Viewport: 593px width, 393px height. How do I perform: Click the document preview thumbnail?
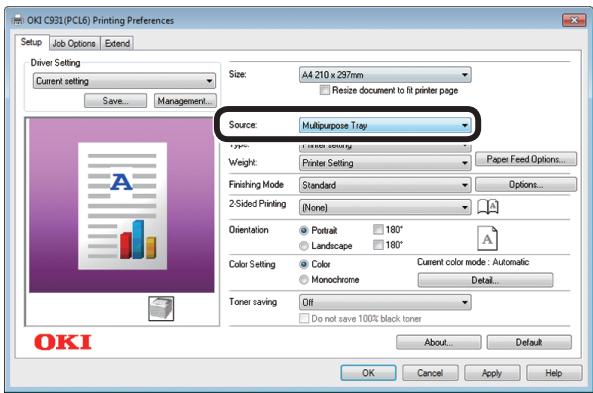(122, 206)
